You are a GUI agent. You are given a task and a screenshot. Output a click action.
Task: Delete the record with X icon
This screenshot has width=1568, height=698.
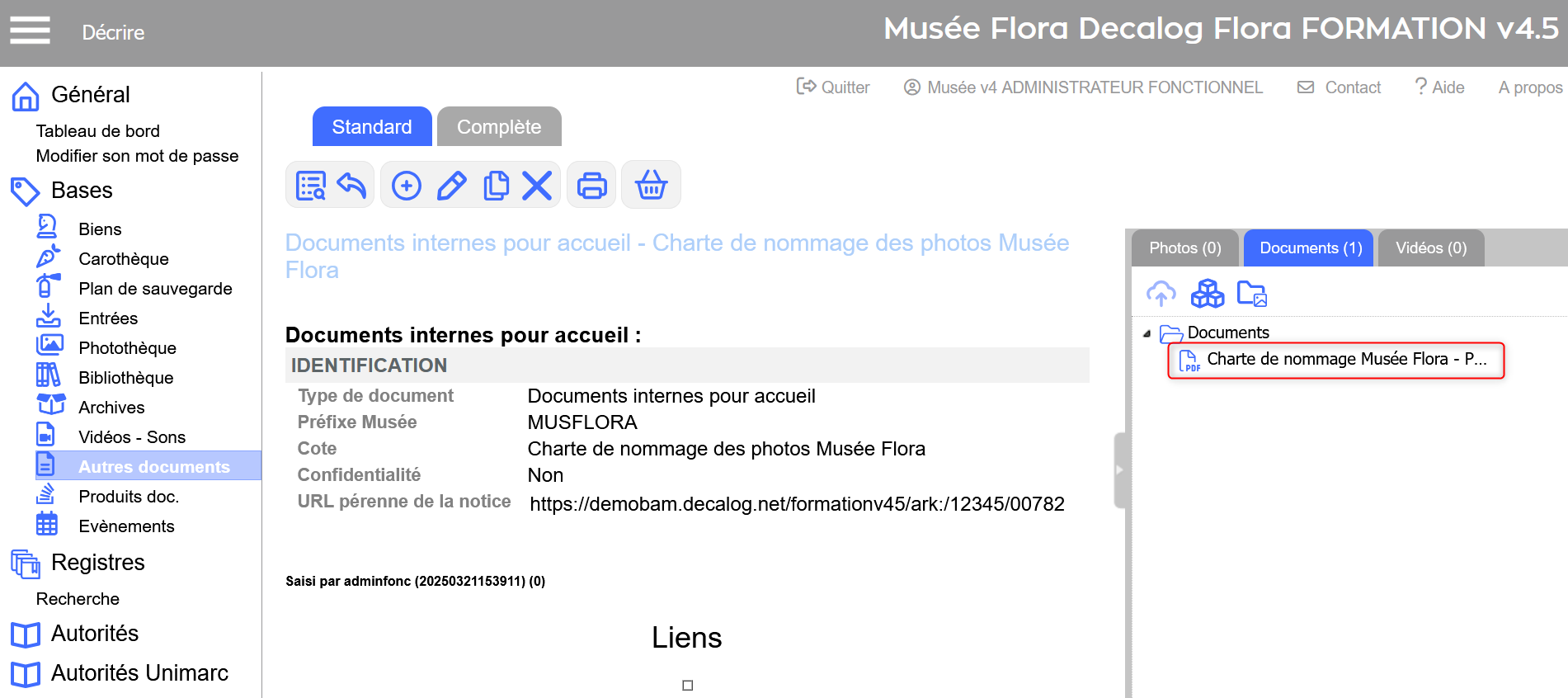pos(537,186)
